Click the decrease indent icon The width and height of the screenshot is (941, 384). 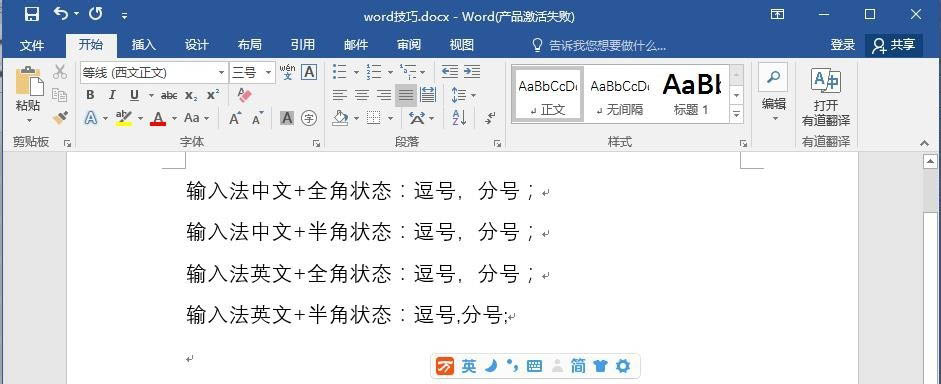[449, 72]
